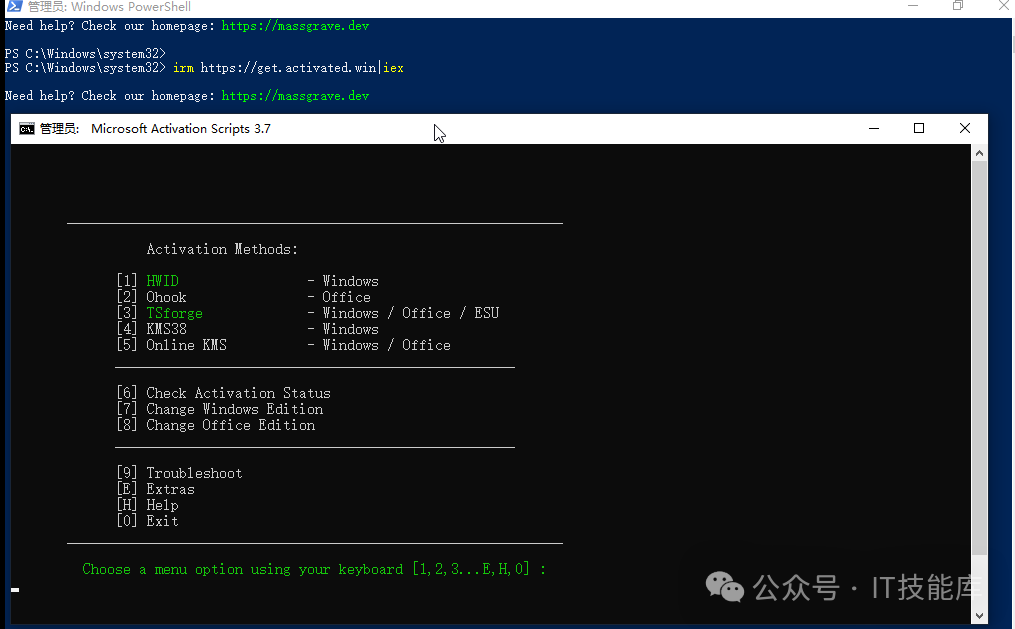Select the Ohook Office activation entry
1015x629 pixels.
[x=166, y=297]
